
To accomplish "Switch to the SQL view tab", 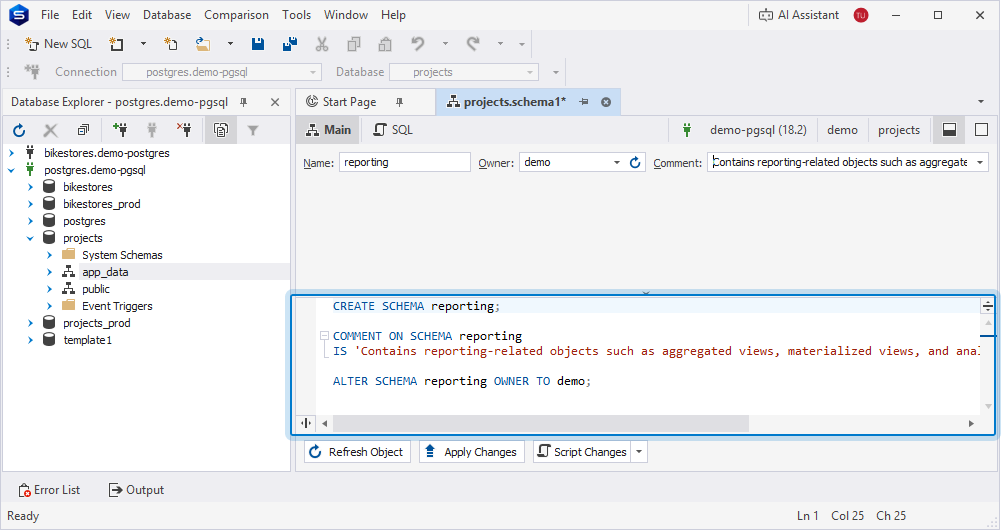I will [x=393, y=130].
